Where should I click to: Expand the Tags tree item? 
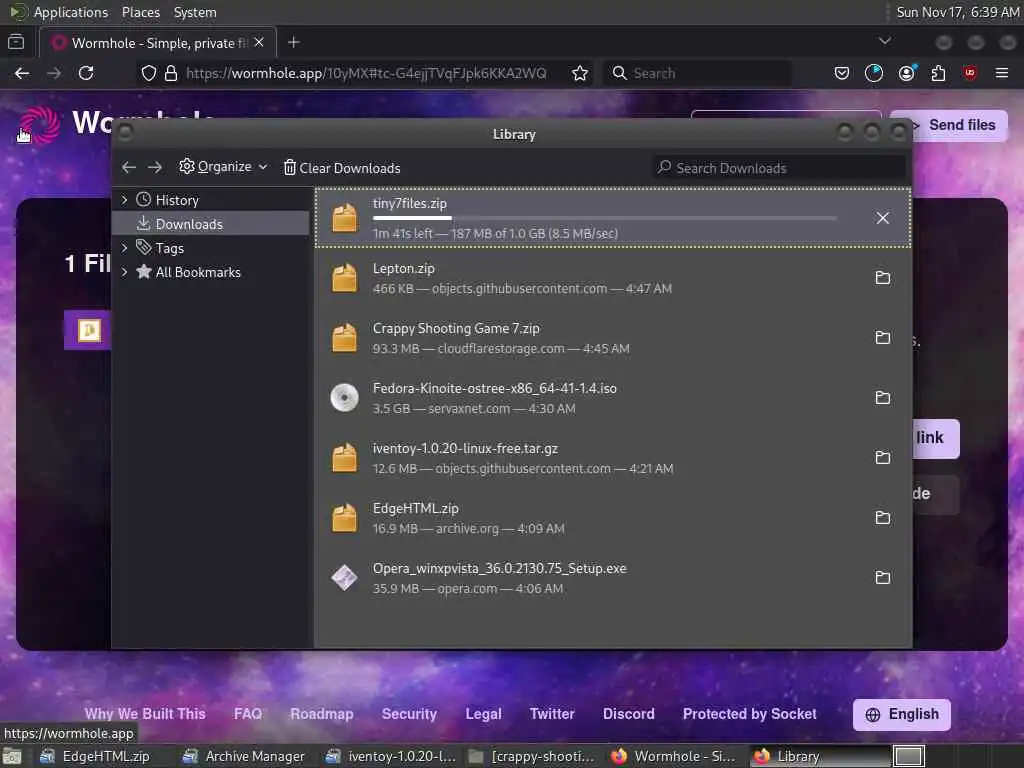[x=124, y=248]
